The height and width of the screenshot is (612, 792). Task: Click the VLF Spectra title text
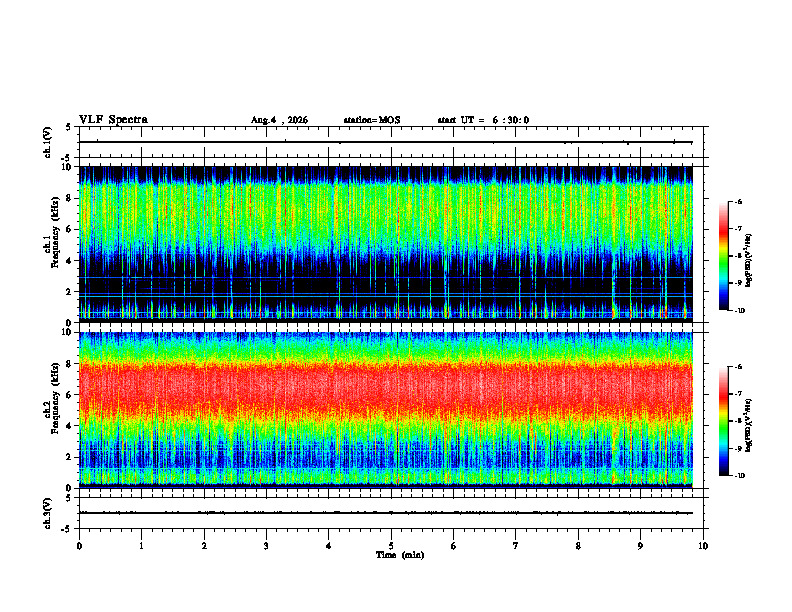click(x=113, y=120)
